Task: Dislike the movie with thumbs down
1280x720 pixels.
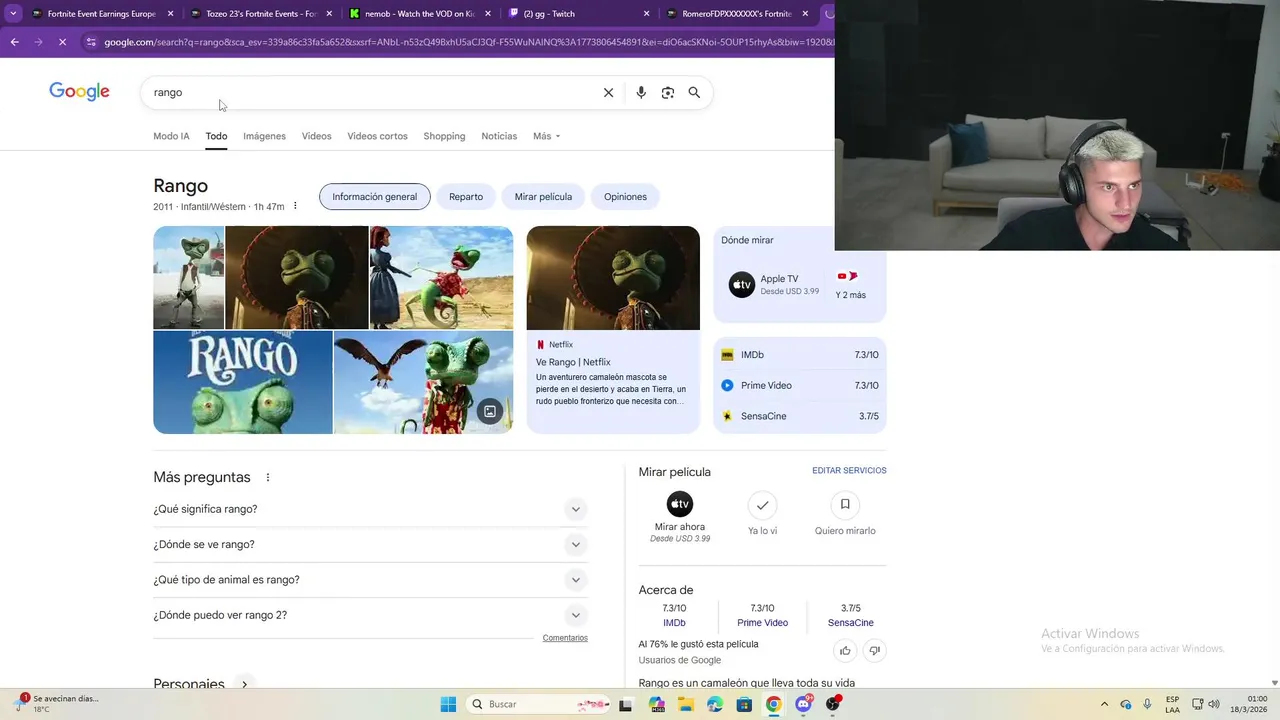Action: pos(874,650)
